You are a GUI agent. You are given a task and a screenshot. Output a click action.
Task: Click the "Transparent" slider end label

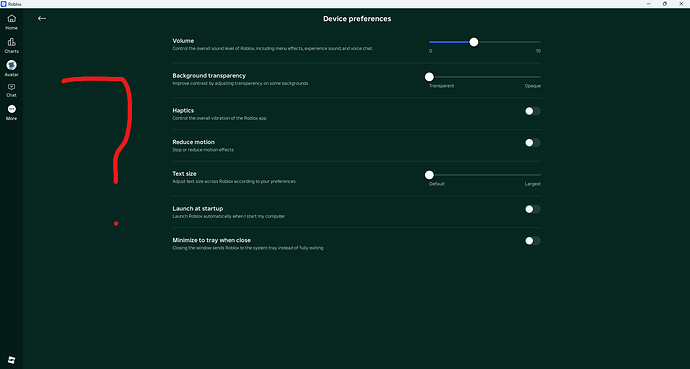(441, 86)
